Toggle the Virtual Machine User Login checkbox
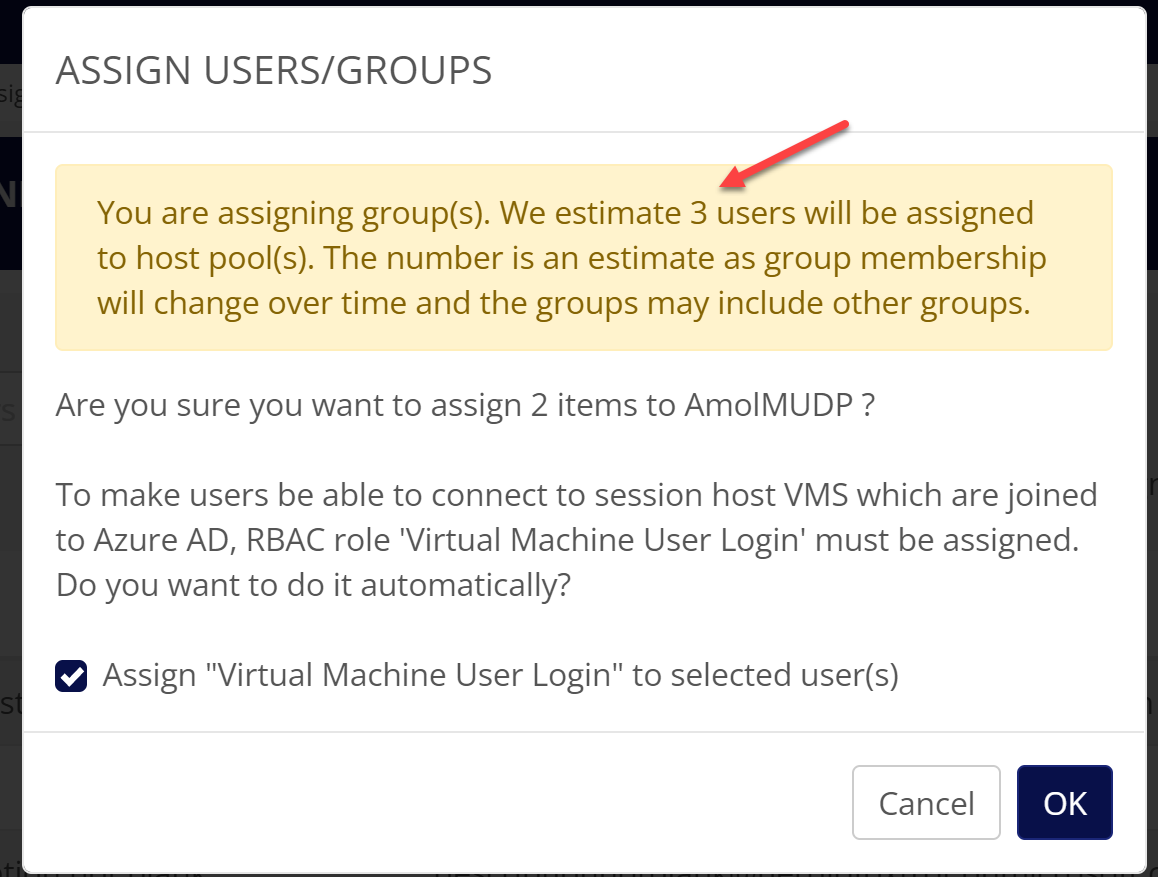This screenshot has width=1158, height=877. (71, 676)
